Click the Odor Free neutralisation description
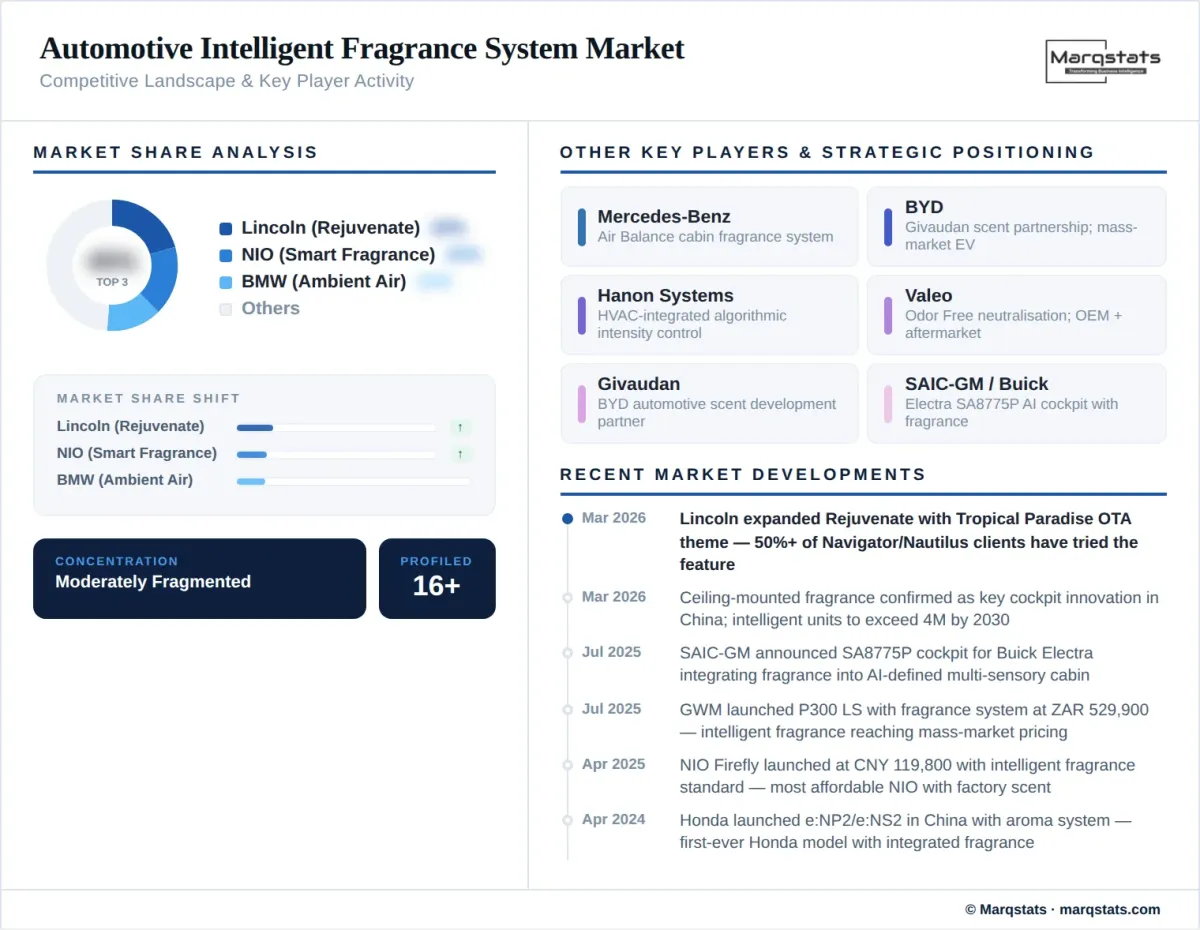 tap(1013, 324)
